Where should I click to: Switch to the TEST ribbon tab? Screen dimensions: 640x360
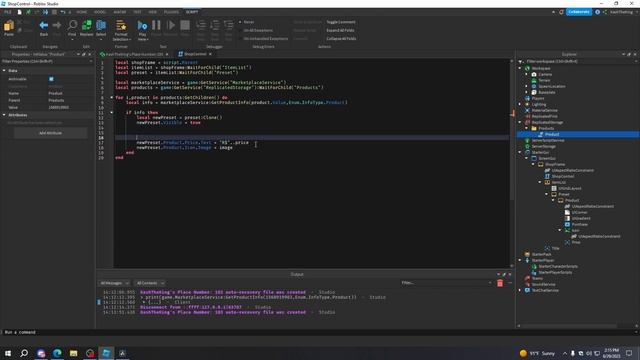pyautogui.click(x=138, y=12)
